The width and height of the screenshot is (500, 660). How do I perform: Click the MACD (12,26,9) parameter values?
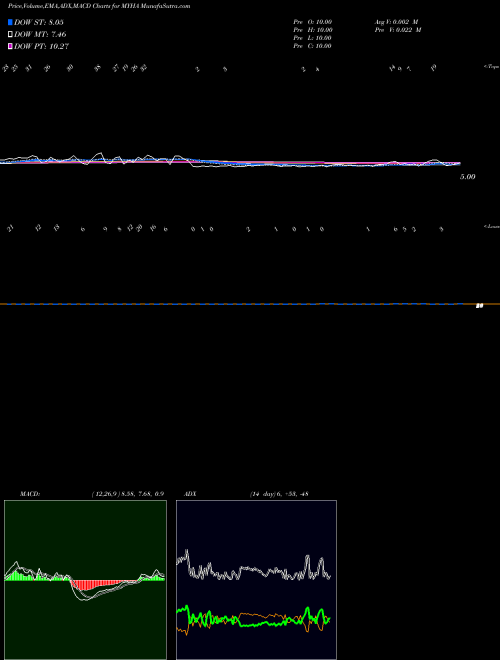(128, 494)
